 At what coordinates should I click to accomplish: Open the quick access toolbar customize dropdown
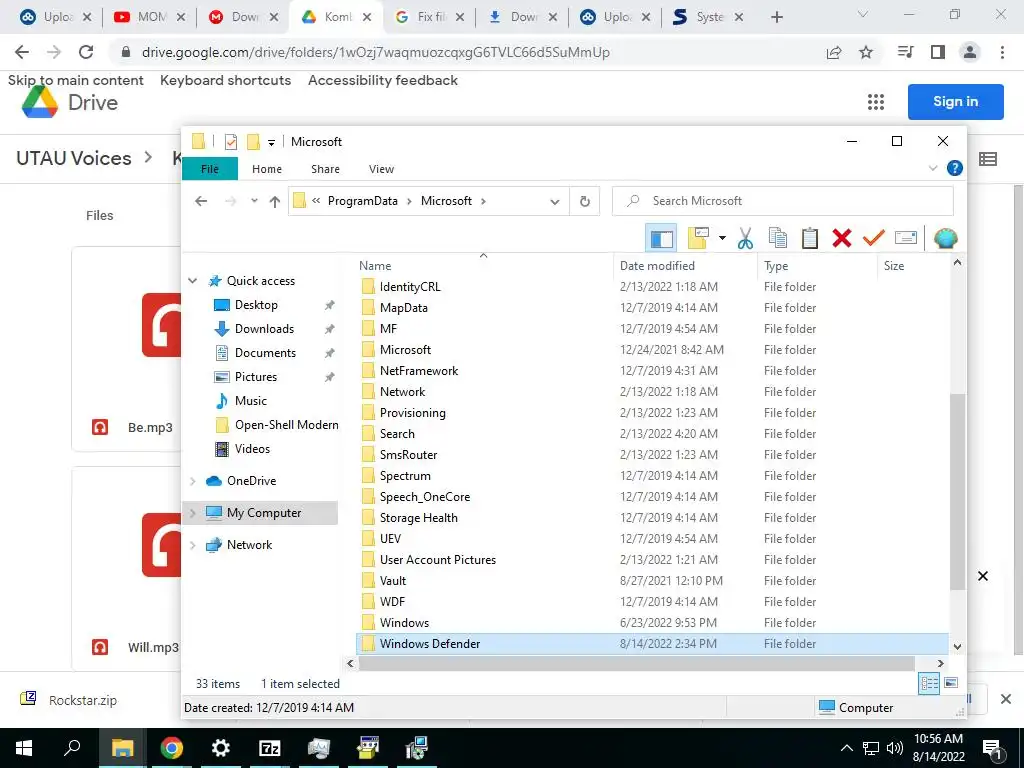271,142
